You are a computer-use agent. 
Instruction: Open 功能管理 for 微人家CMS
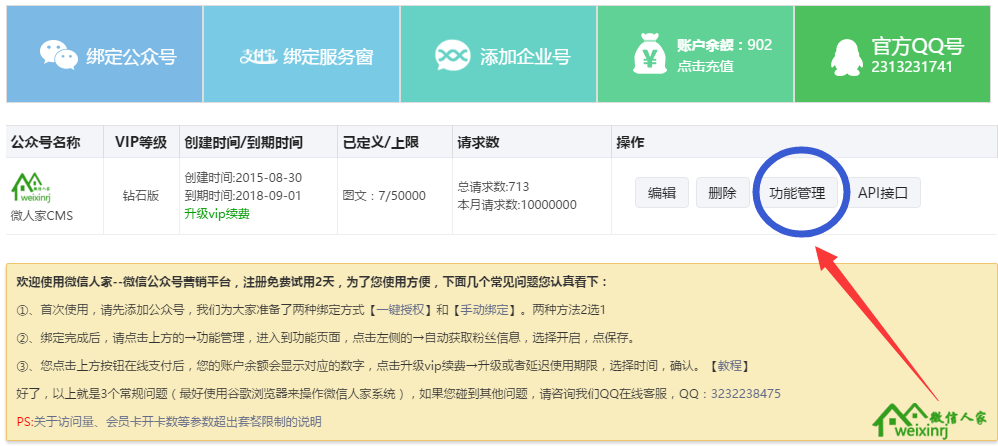(x=797, y=193)
